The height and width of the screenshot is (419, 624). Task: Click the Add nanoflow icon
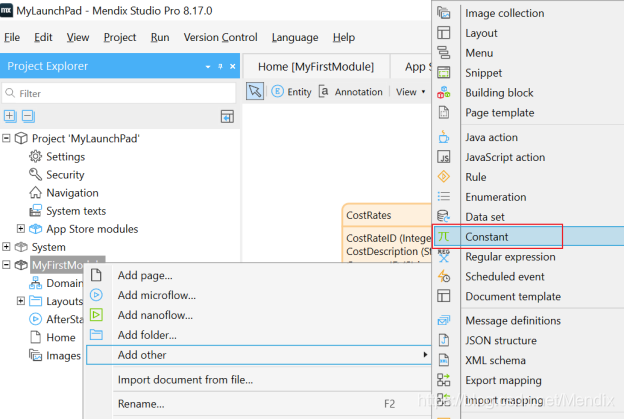tap(96, 315)
